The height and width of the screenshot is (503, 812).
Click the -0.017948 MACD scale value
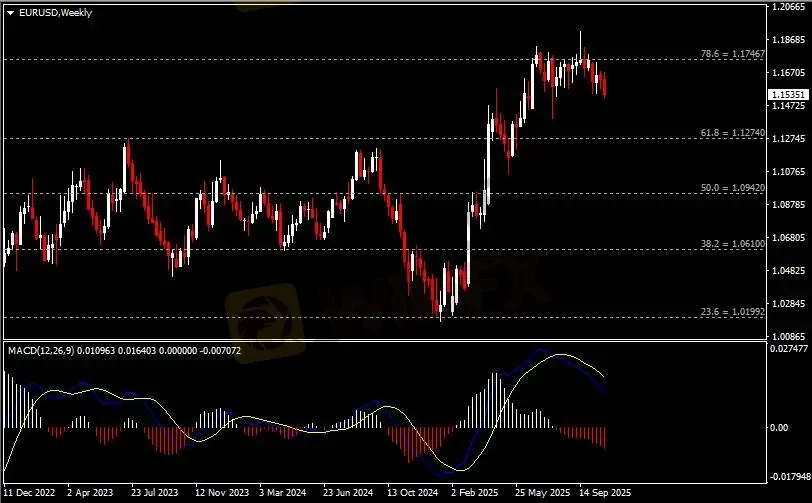point(787,476)
